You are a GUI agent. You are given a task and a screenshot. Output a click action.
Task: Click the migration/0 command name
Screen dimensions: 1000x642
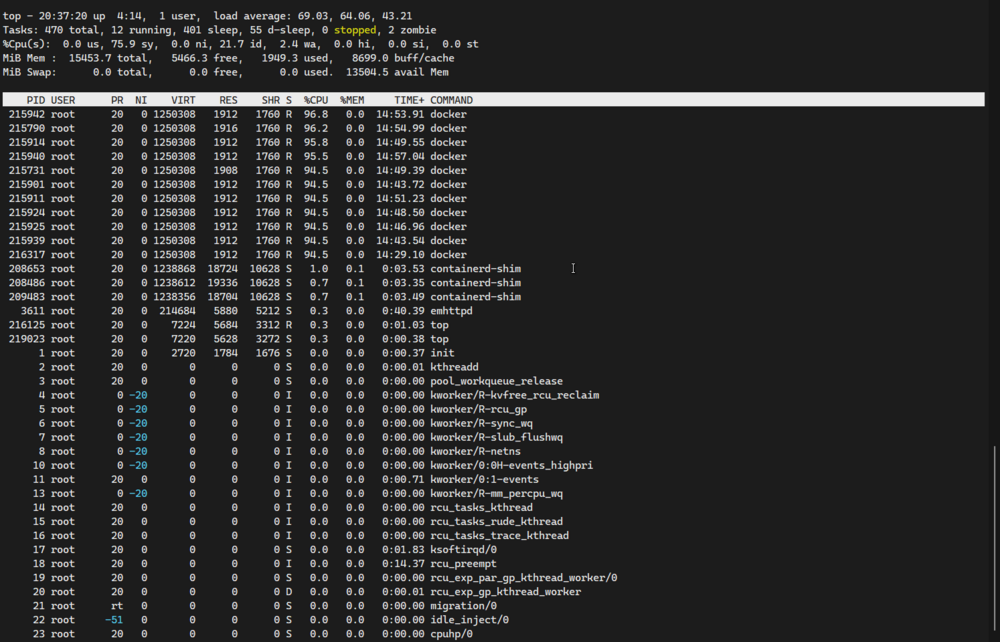click(464, 605)
